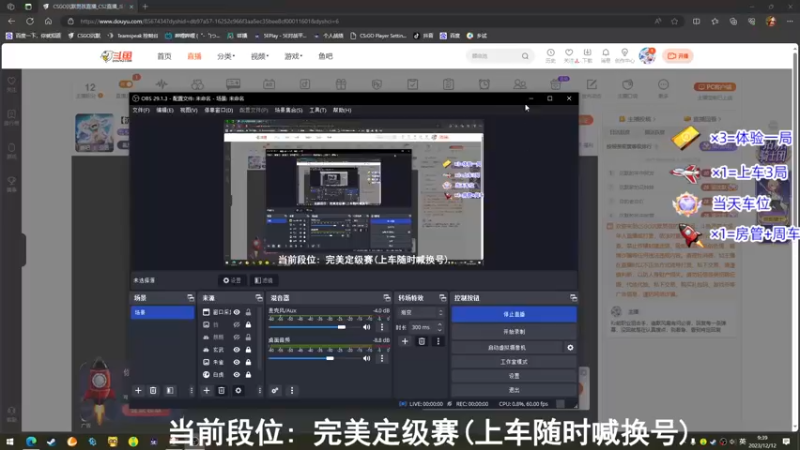Open 来源 panel overflow three-dot menu

coord(259,391)
